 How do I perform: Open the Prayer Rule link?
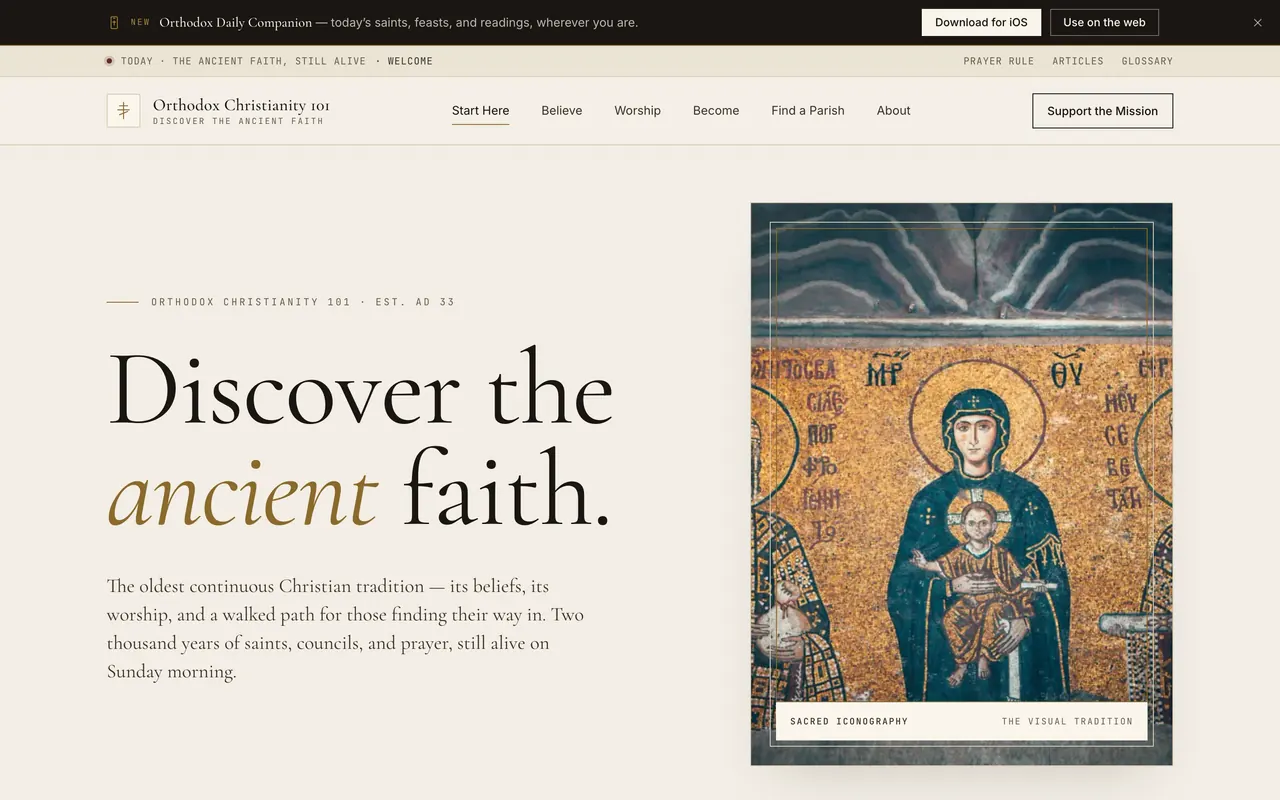click(999, 61)
